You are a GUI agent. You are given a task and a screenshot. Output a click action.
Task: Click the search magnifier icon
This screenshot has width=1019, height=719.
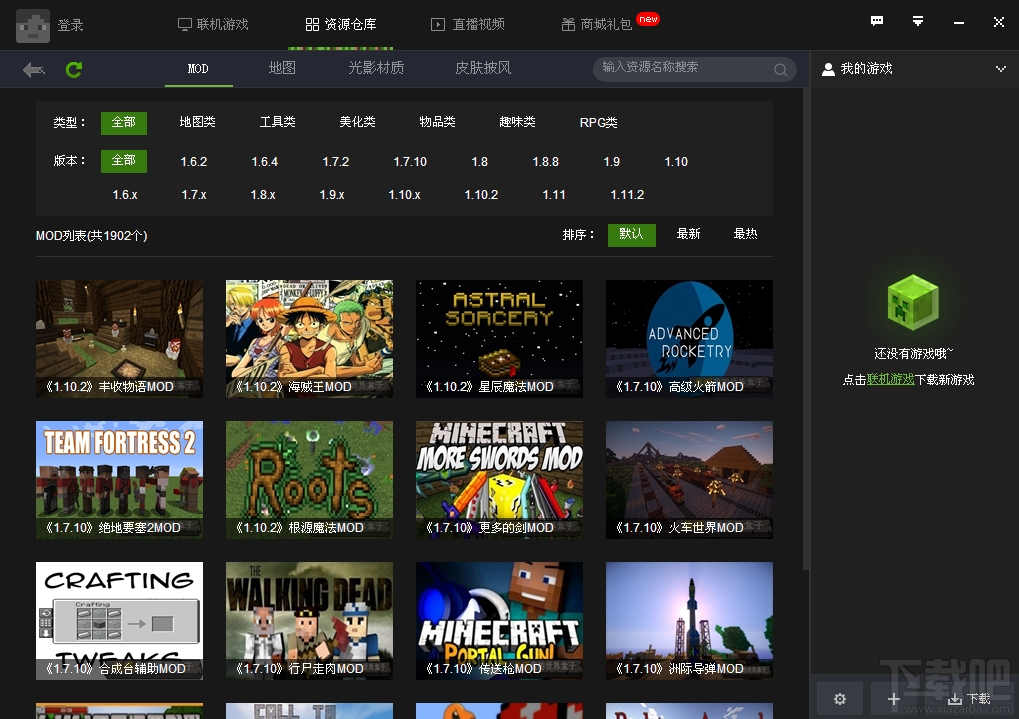point(780,70)
